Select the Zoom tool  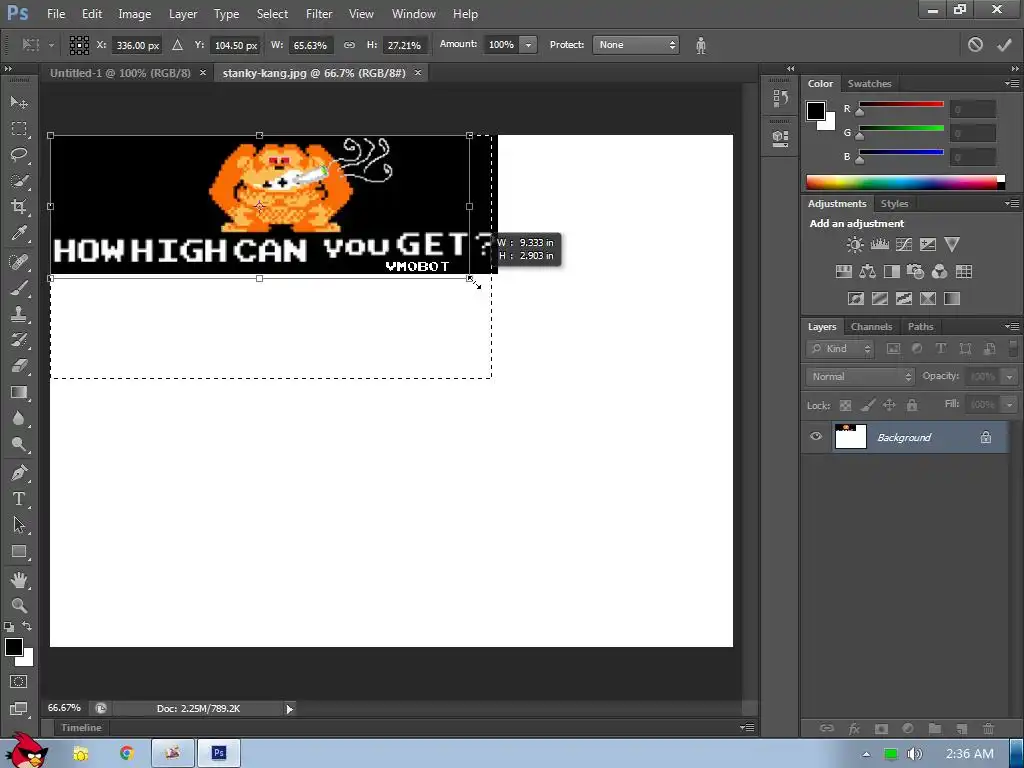click(18, 605)
